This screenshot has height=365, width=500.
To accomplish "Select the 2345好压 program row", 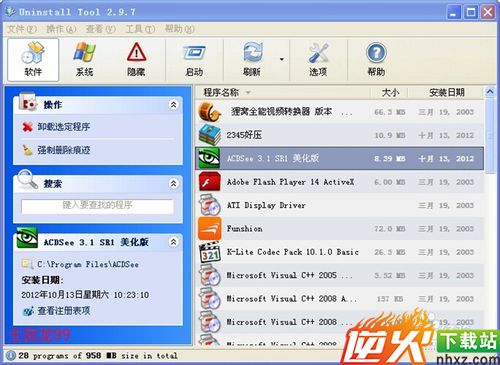I will (x=339, y=135).
